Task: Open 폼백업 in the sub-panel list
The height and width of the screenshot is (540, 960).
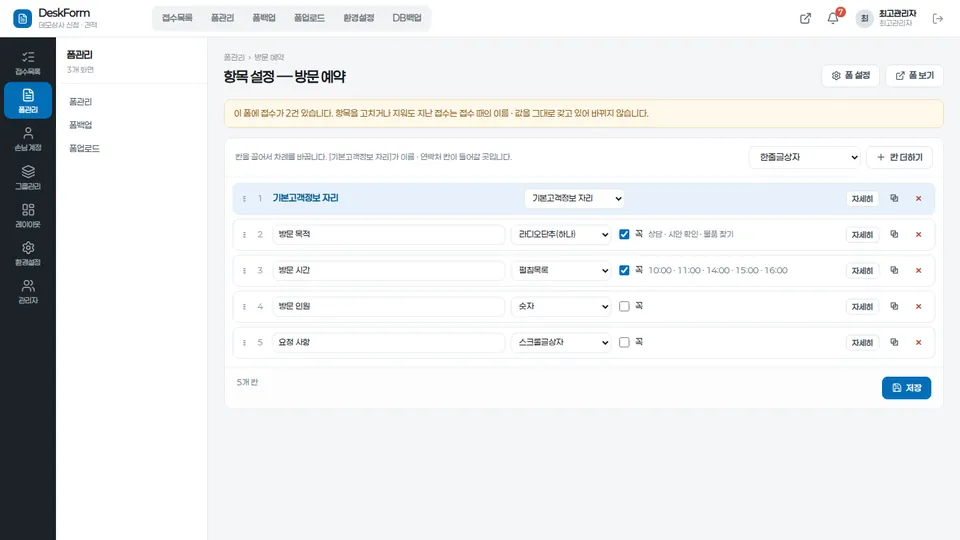Action: coord(80,125)
